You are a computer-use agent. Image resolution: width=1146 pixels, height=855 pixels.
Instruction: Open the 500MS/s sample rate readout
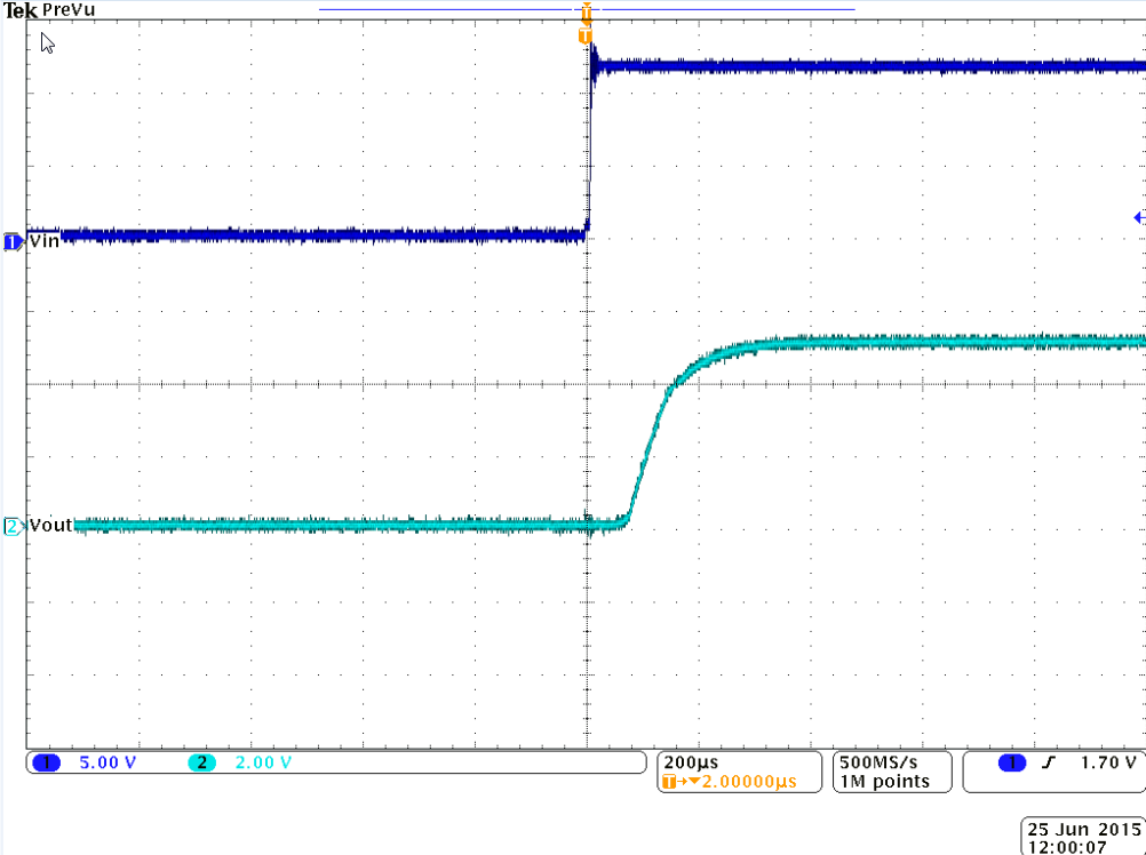pyautogui.click(x=878, y=762)
